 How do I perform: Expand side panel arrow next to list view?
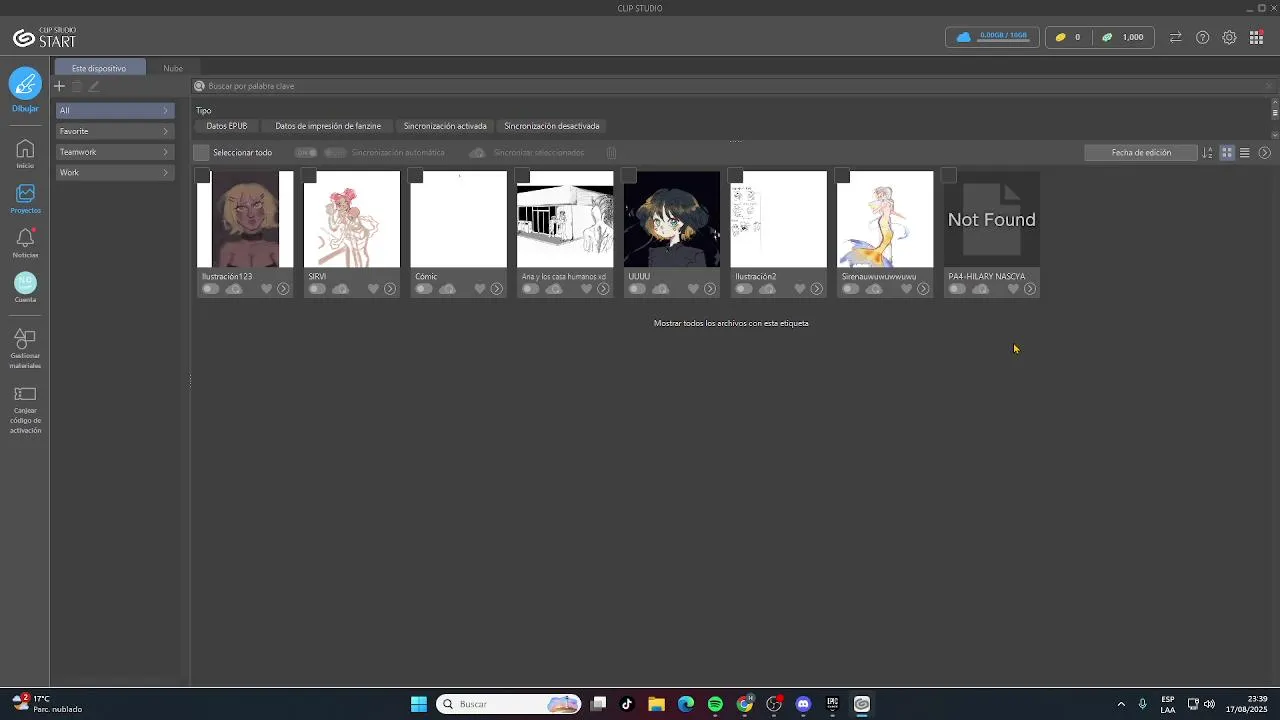coord(1264,153)
